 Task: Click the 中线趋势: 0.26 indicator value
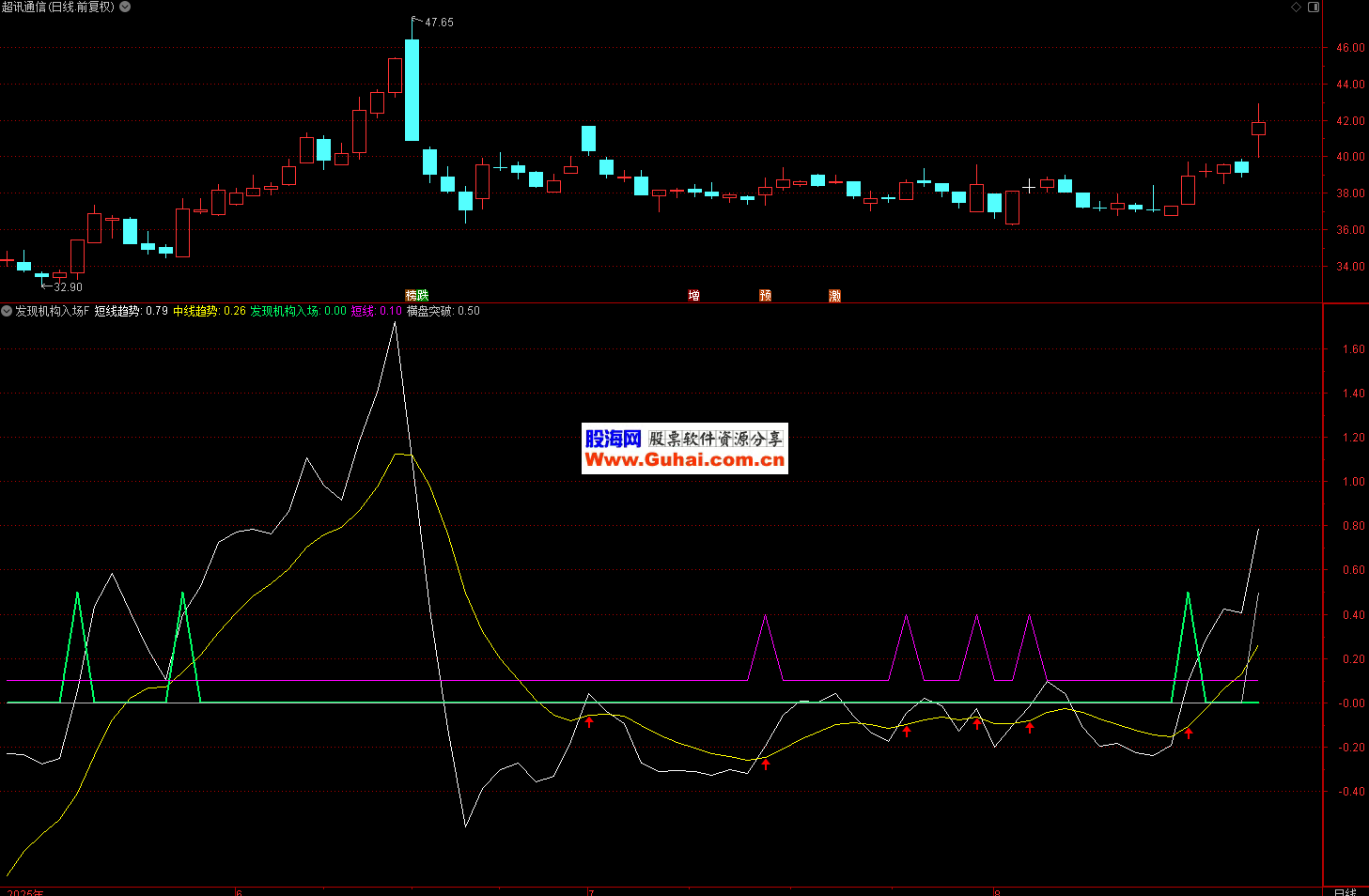tap(210, 311)
